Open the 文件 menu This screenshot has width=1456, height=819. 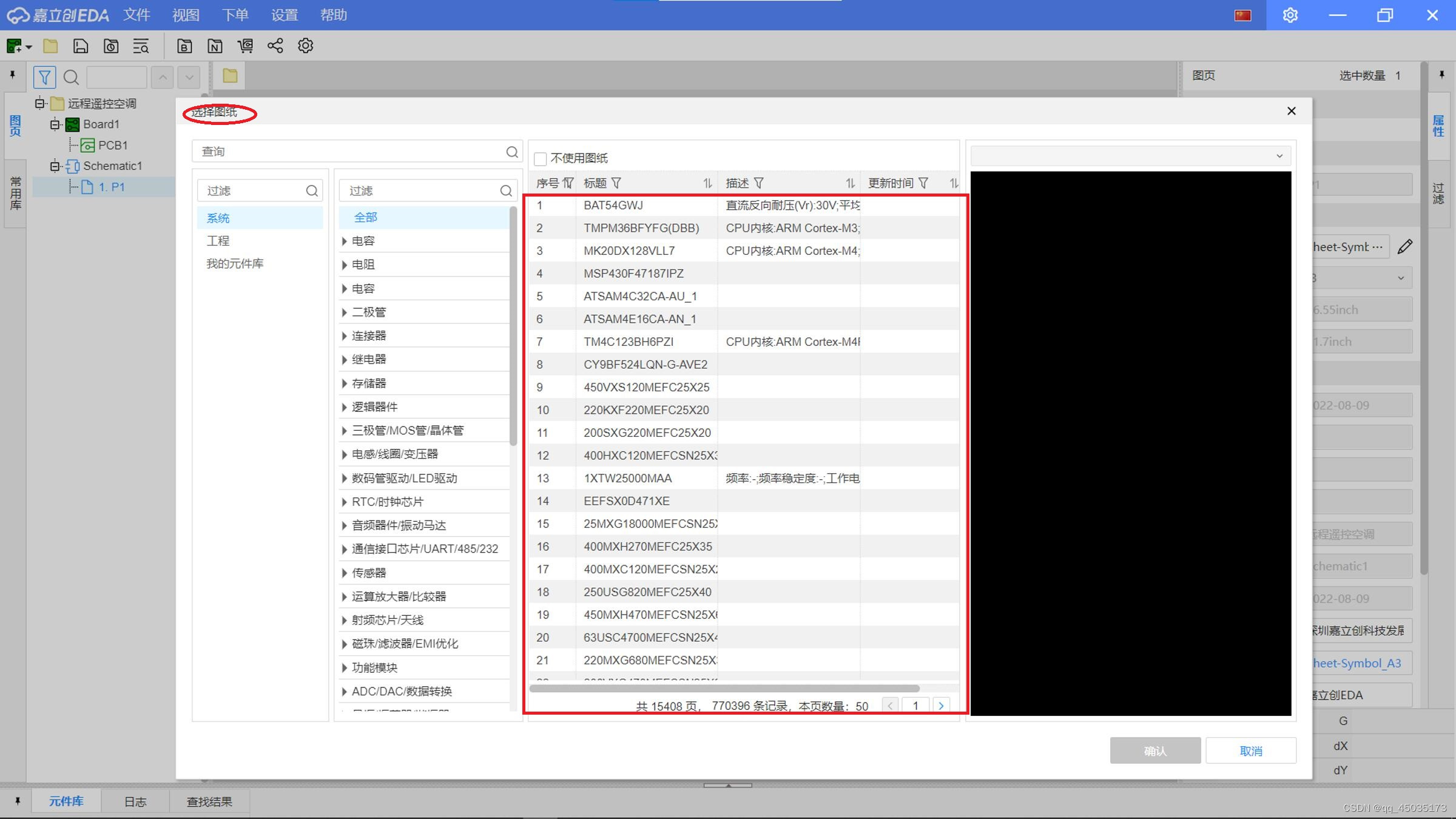coord(136,15)
